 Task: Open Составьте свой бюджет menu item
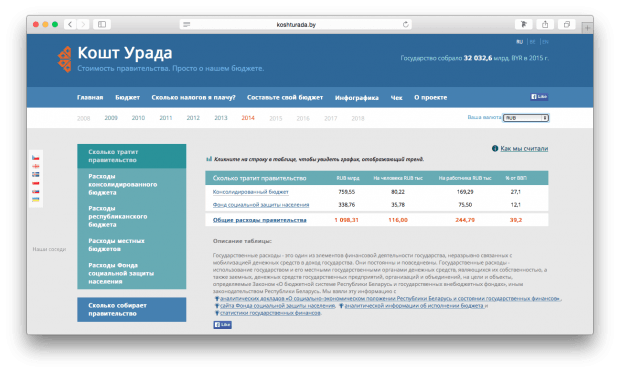pos(285,97)
